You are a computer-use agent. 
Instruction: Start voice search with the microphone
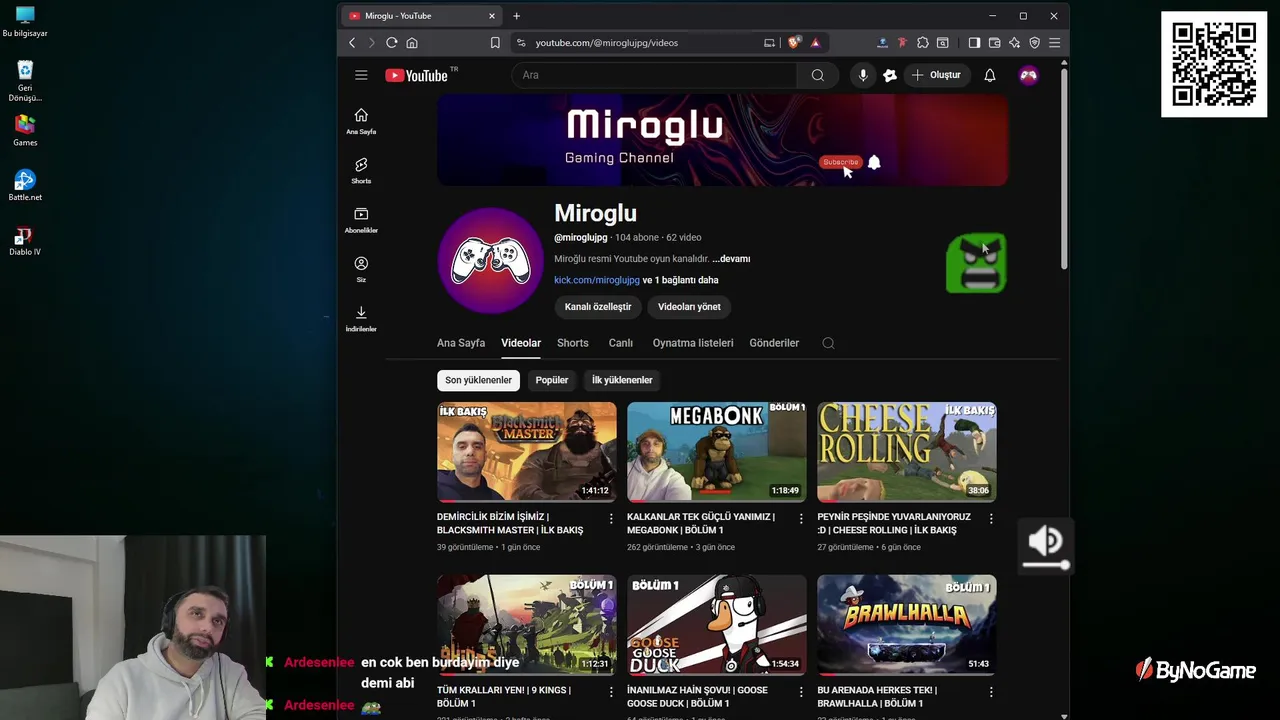coord(863,75)
